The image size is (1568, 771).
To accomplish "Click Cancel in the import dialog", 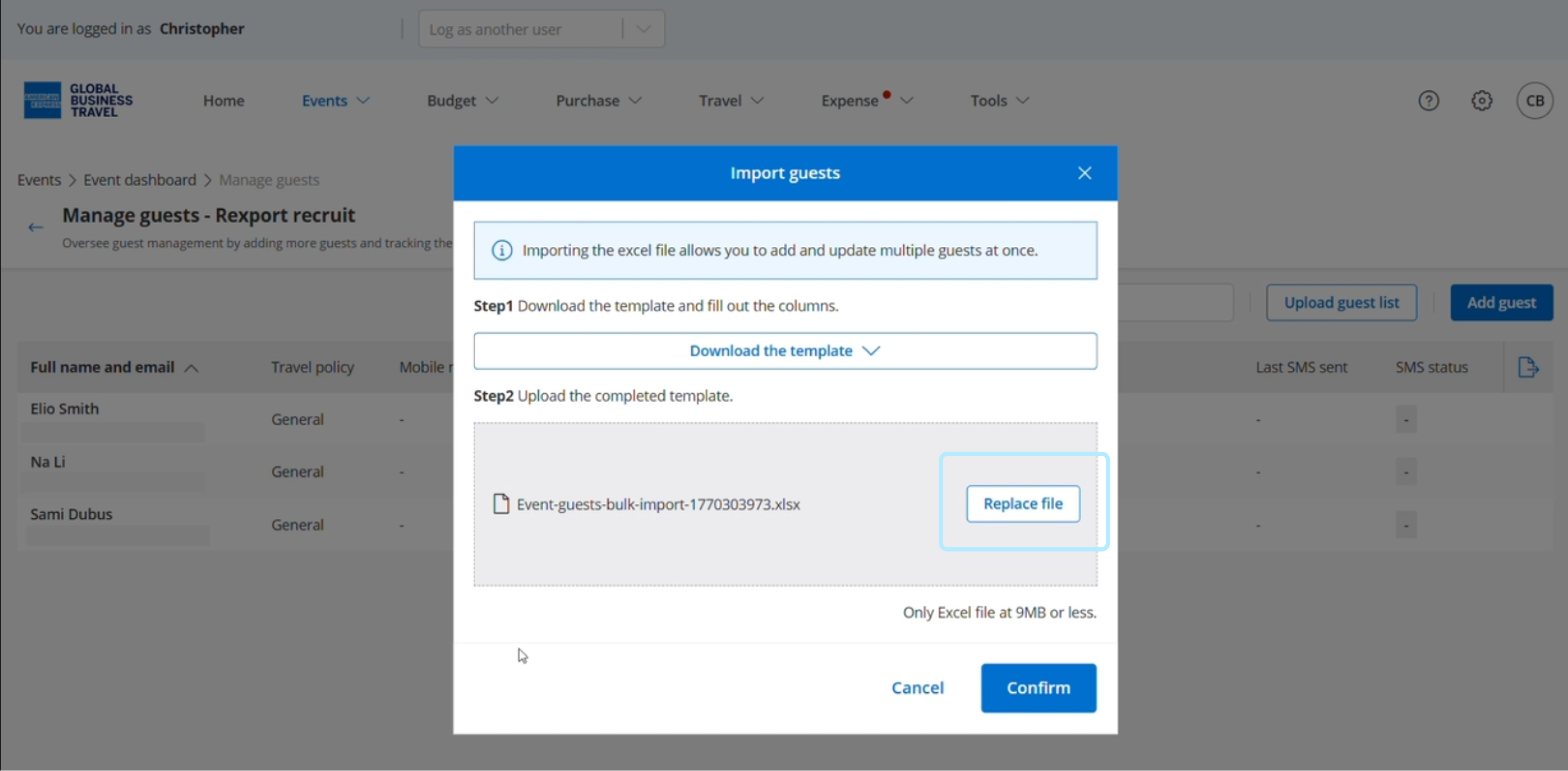I will pos(917,687).
